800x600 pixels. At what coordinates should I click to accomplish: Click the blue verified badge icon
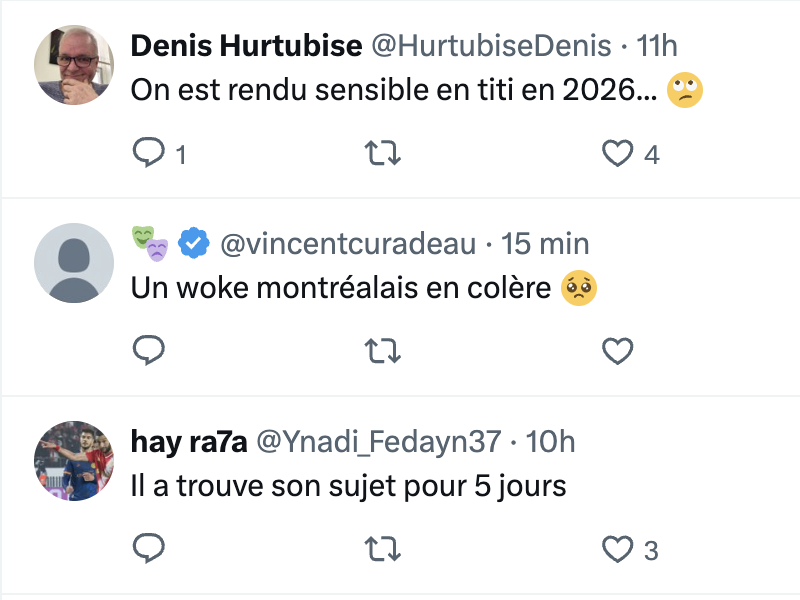coord(194,242)
